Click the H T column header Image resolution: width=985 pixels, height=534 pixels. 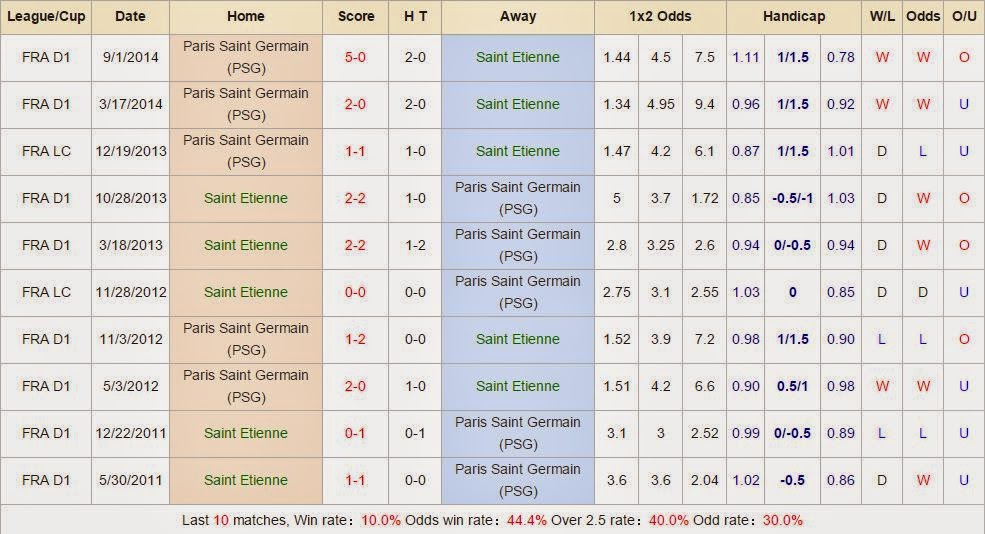click(415, 16)
